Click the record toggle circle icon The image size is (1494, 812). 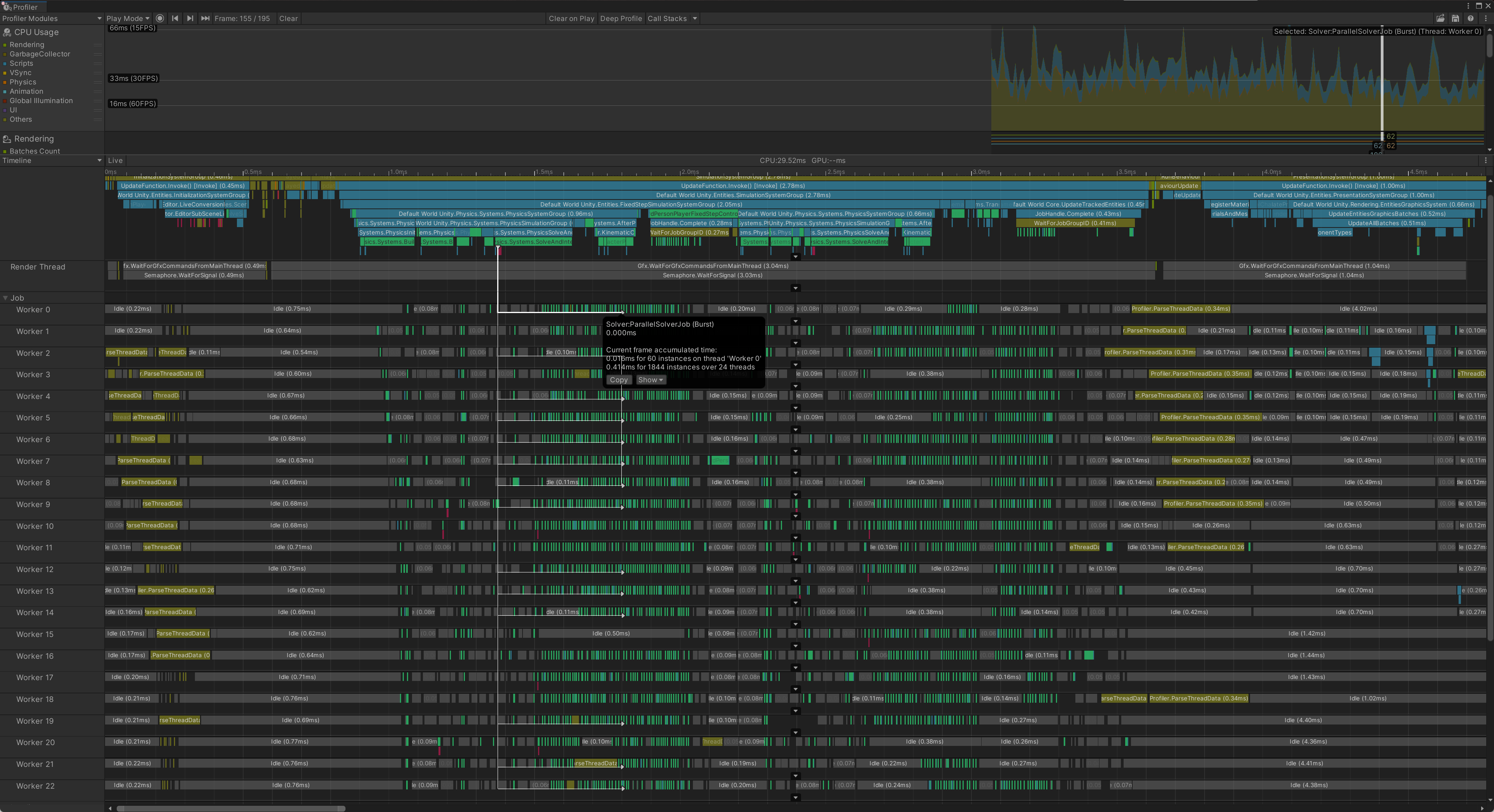[x=160, y=18]
